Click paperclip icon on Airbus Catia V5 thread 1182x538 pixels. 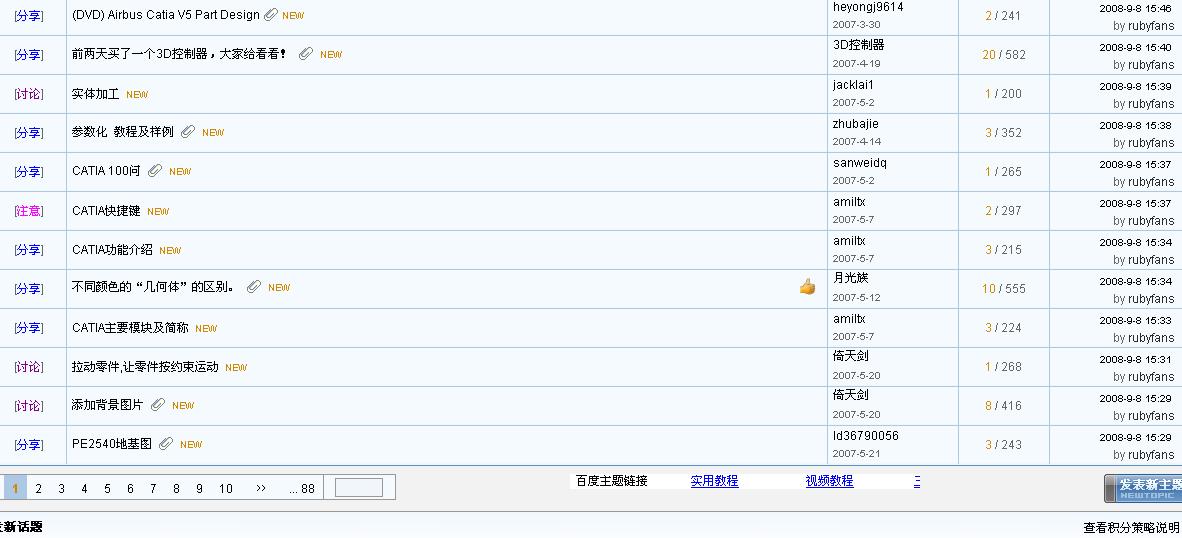click(x=271, y=14)
